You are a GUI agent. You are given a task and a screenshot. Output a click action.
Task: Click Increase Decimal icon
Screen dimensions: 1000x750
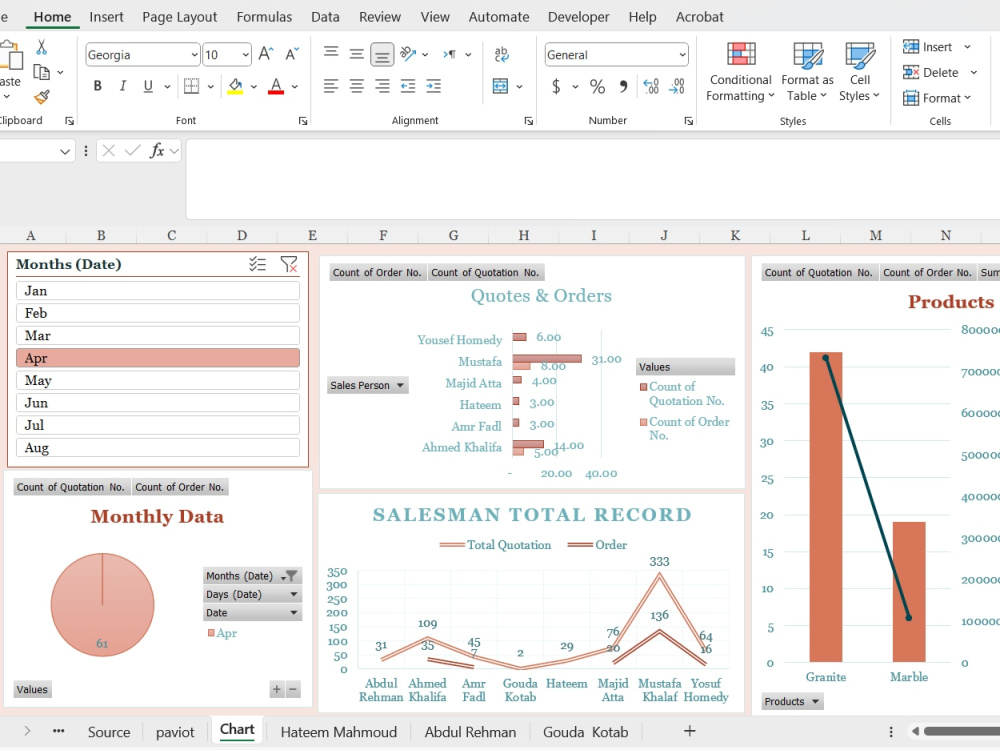coord(651,85)
